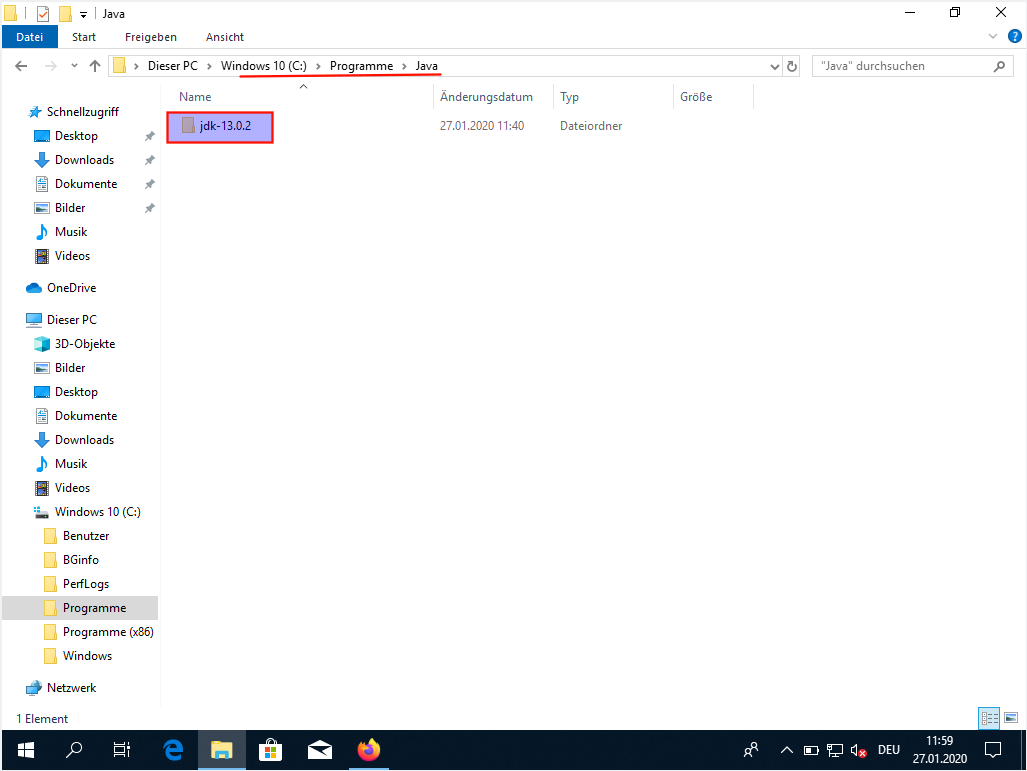Open Explorer help icon
This screenshot has height=771, width=1027.
tap(1015, 37)
